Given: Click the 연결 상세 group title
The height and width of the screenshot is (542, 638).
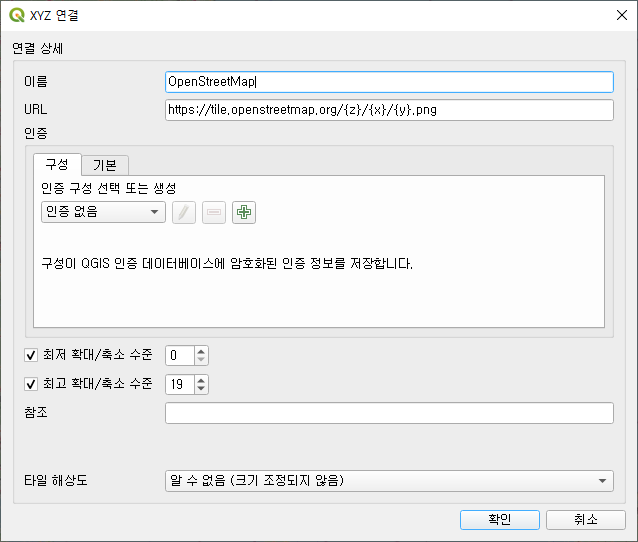Looking at the screenshot, I should tap(37, 48).
